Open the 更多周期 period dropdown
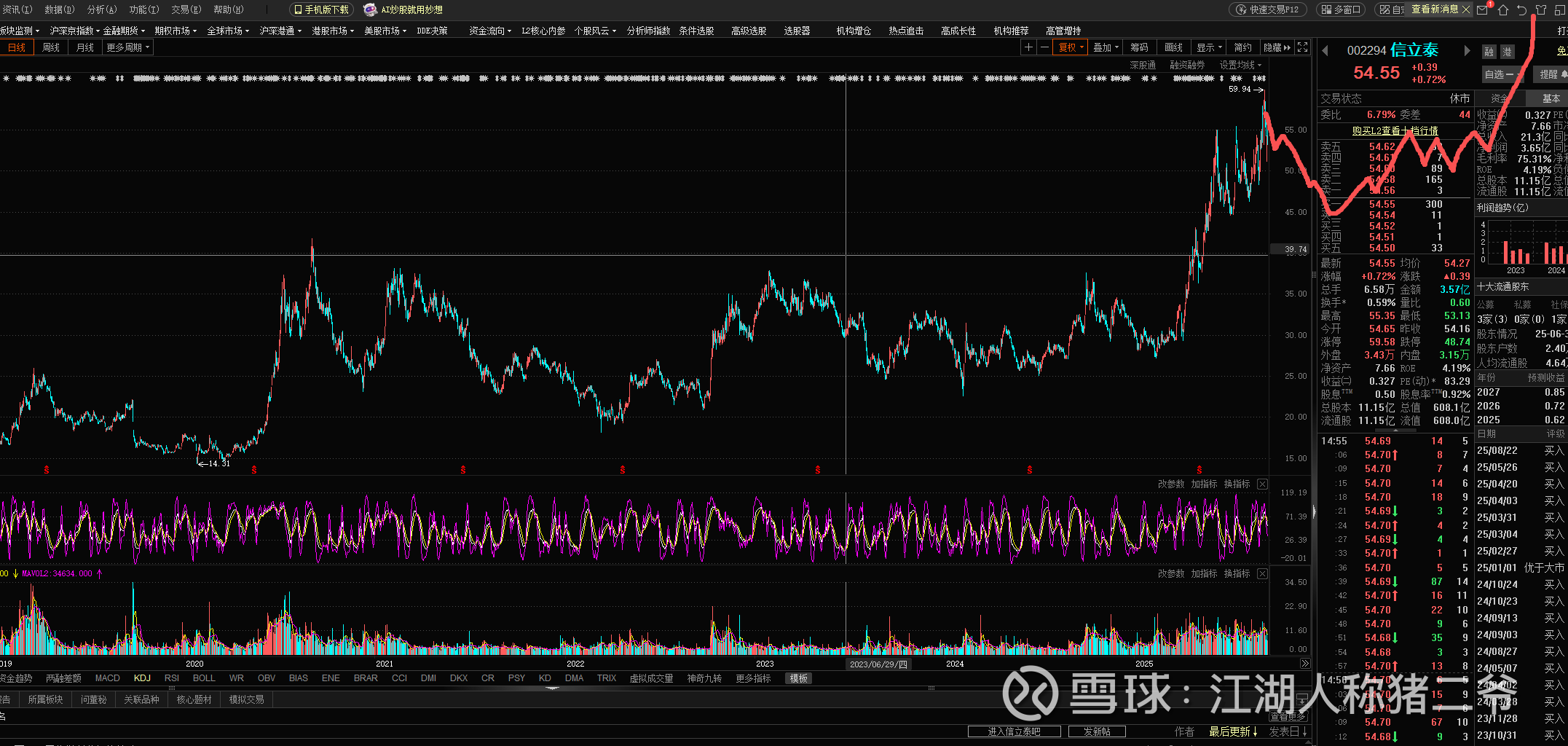This screenshot has height=746, width=1568. click(x=127, y=47)
